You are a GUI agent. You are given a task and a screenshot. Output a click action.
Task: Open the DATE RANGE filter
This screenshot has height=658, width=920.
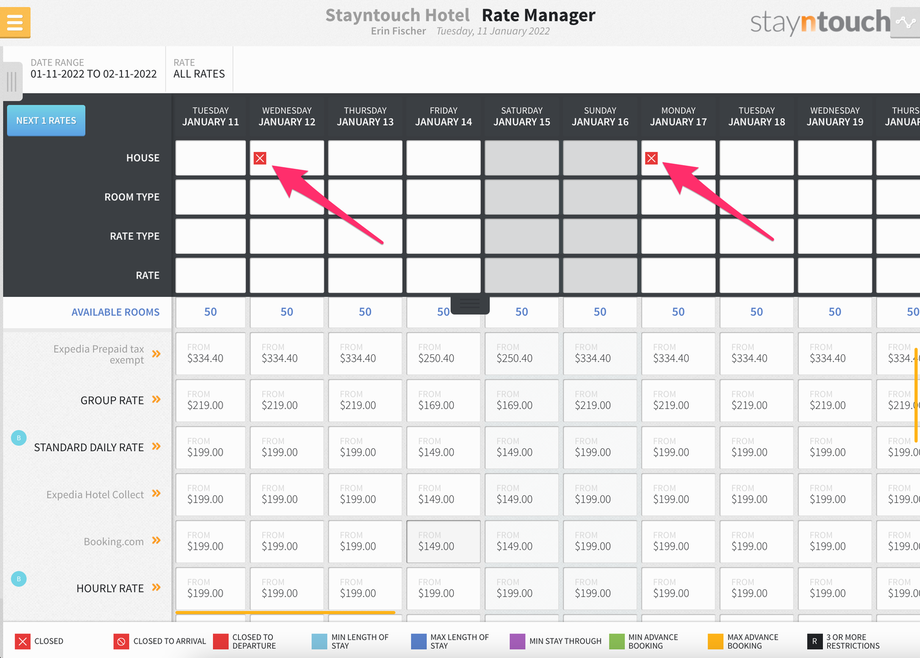(94, 69)
